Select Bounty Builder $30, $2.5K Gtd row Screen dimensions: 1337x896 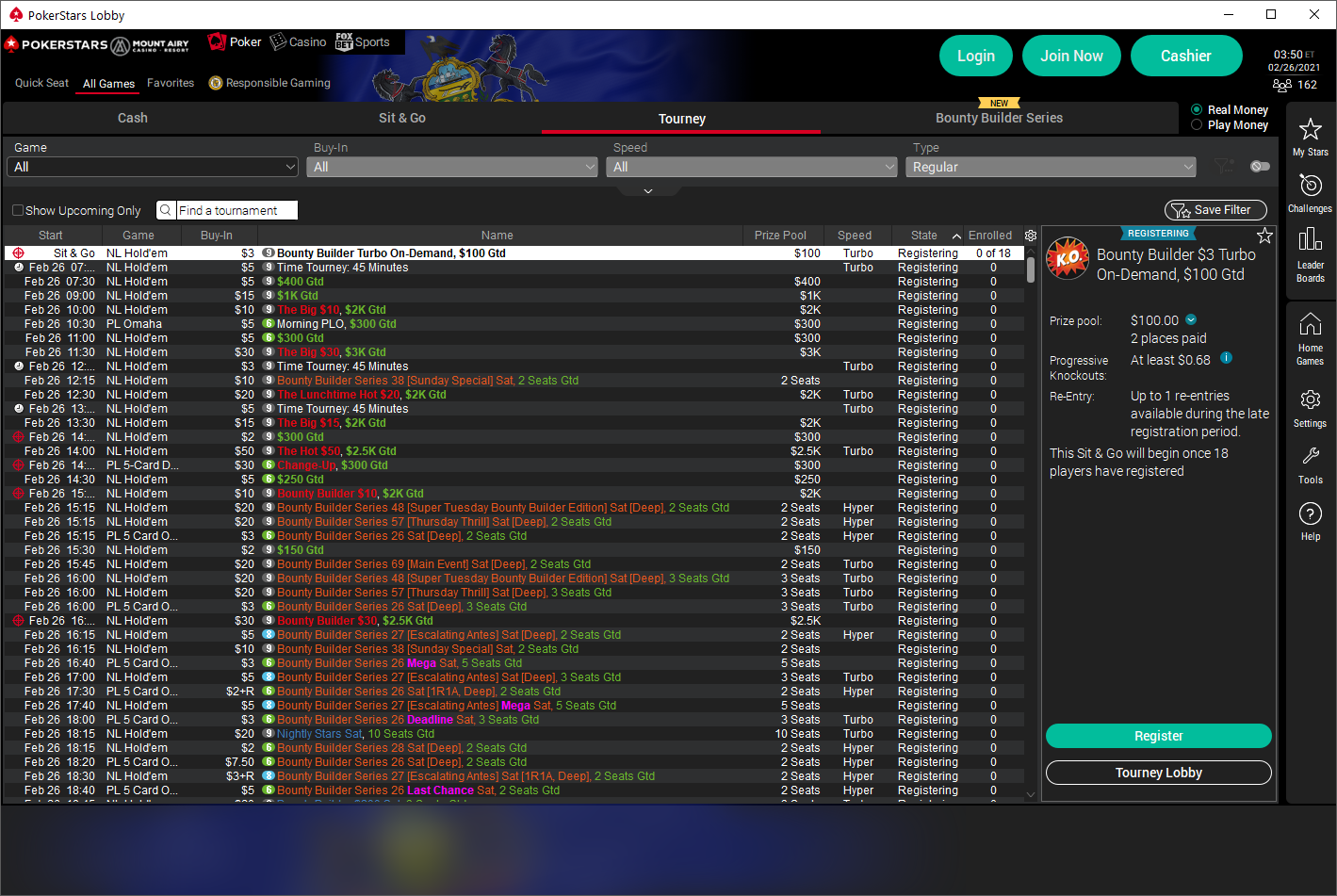click(x=514, y=621)
